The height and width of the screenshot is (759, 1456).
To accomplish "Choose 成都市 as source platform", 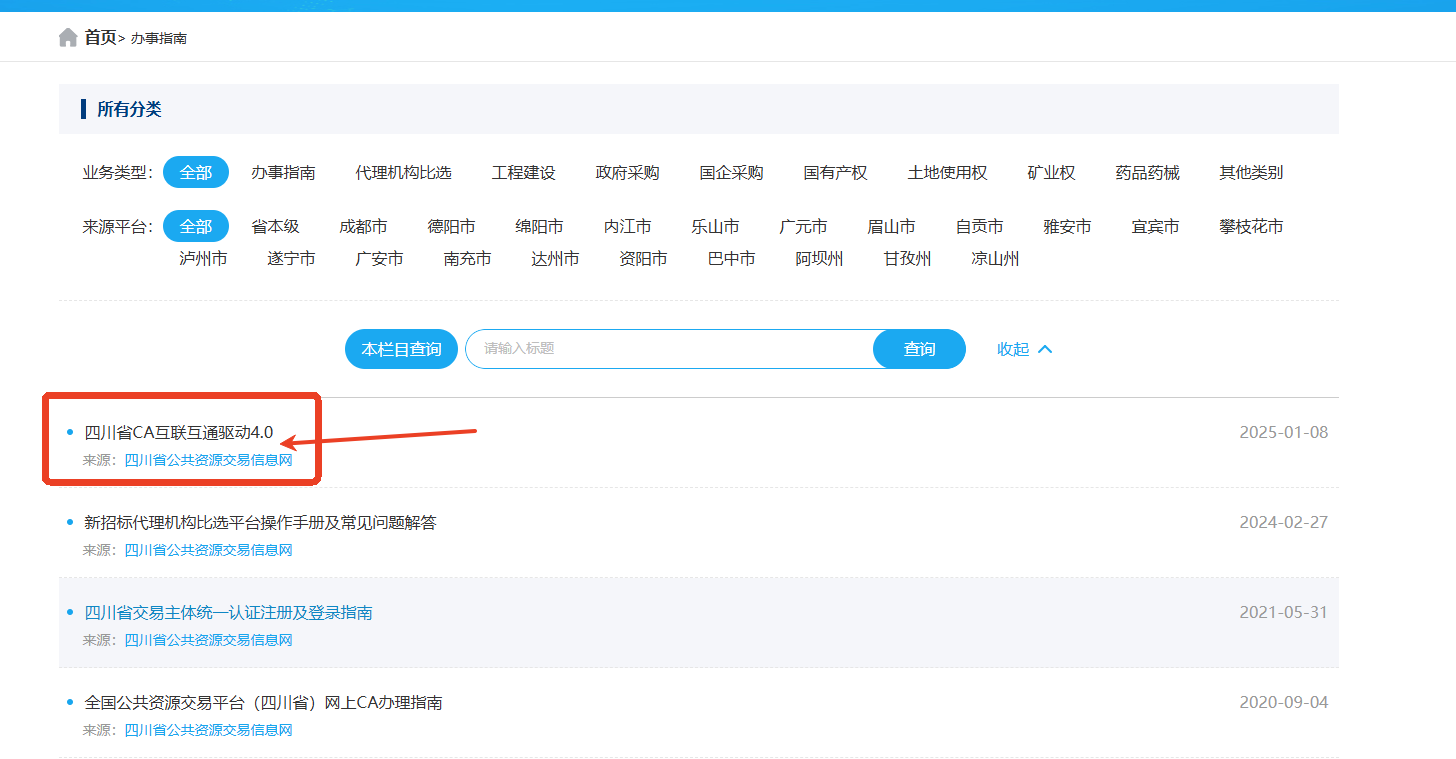I will (x=363, y=226).
